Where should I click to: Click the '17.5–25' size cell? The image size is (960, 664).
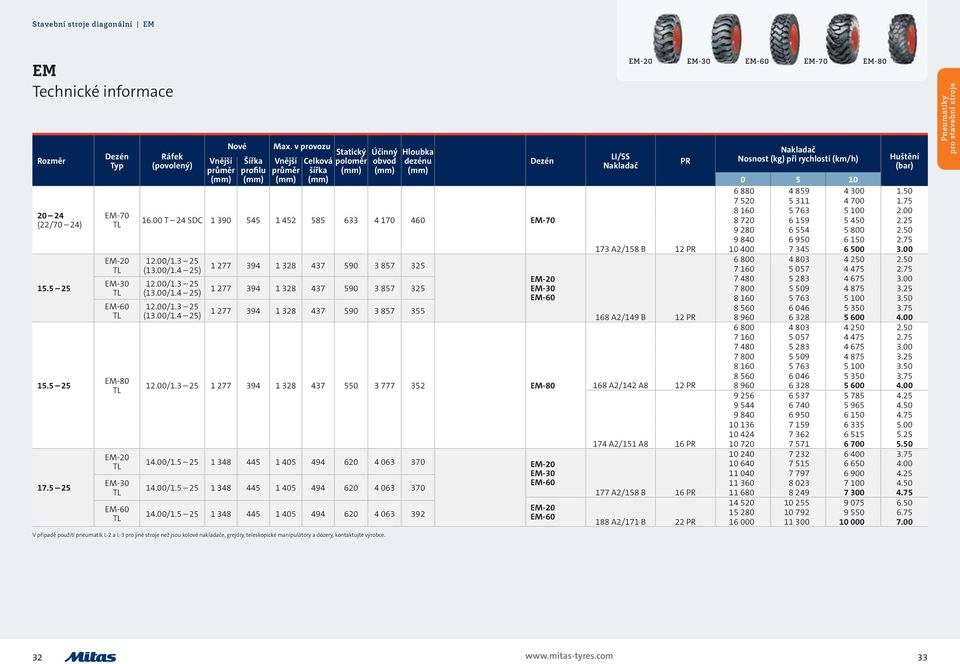click(54, 488)
